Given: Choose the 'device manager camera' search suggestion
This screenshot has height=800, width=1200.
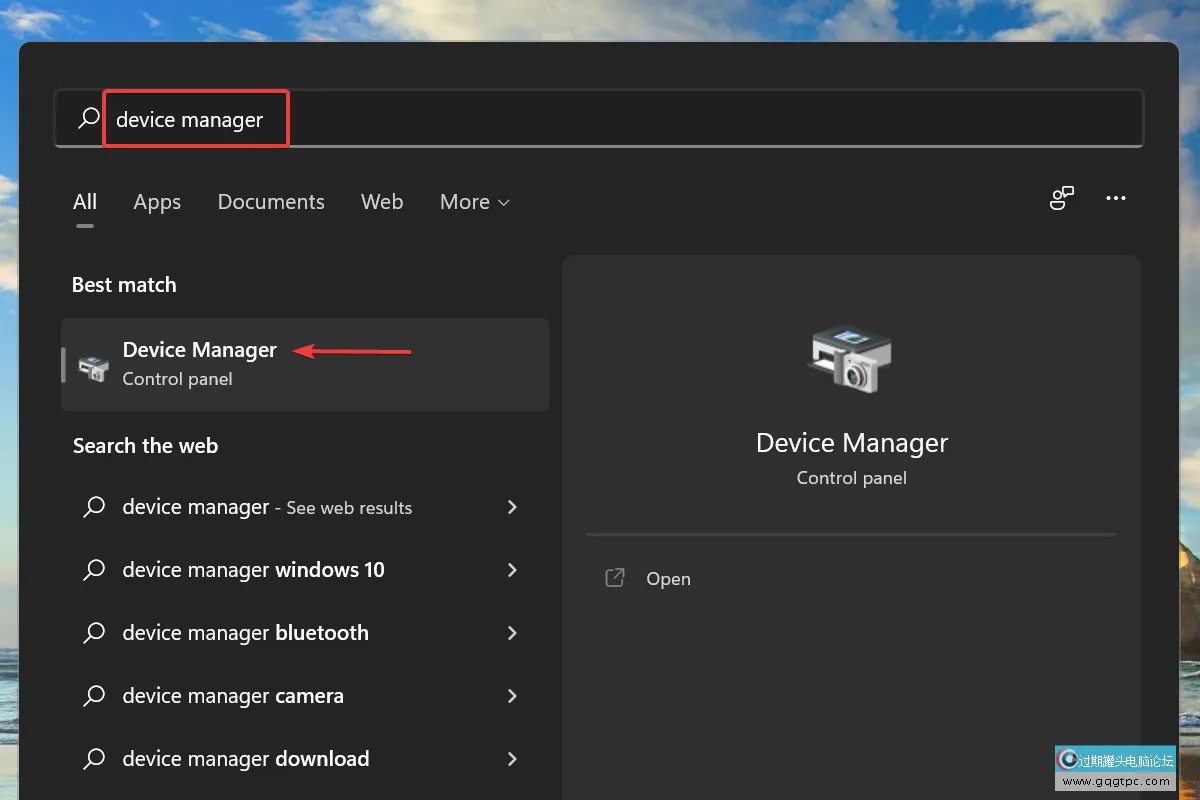Looking at the screenshot, I should 233,696.
